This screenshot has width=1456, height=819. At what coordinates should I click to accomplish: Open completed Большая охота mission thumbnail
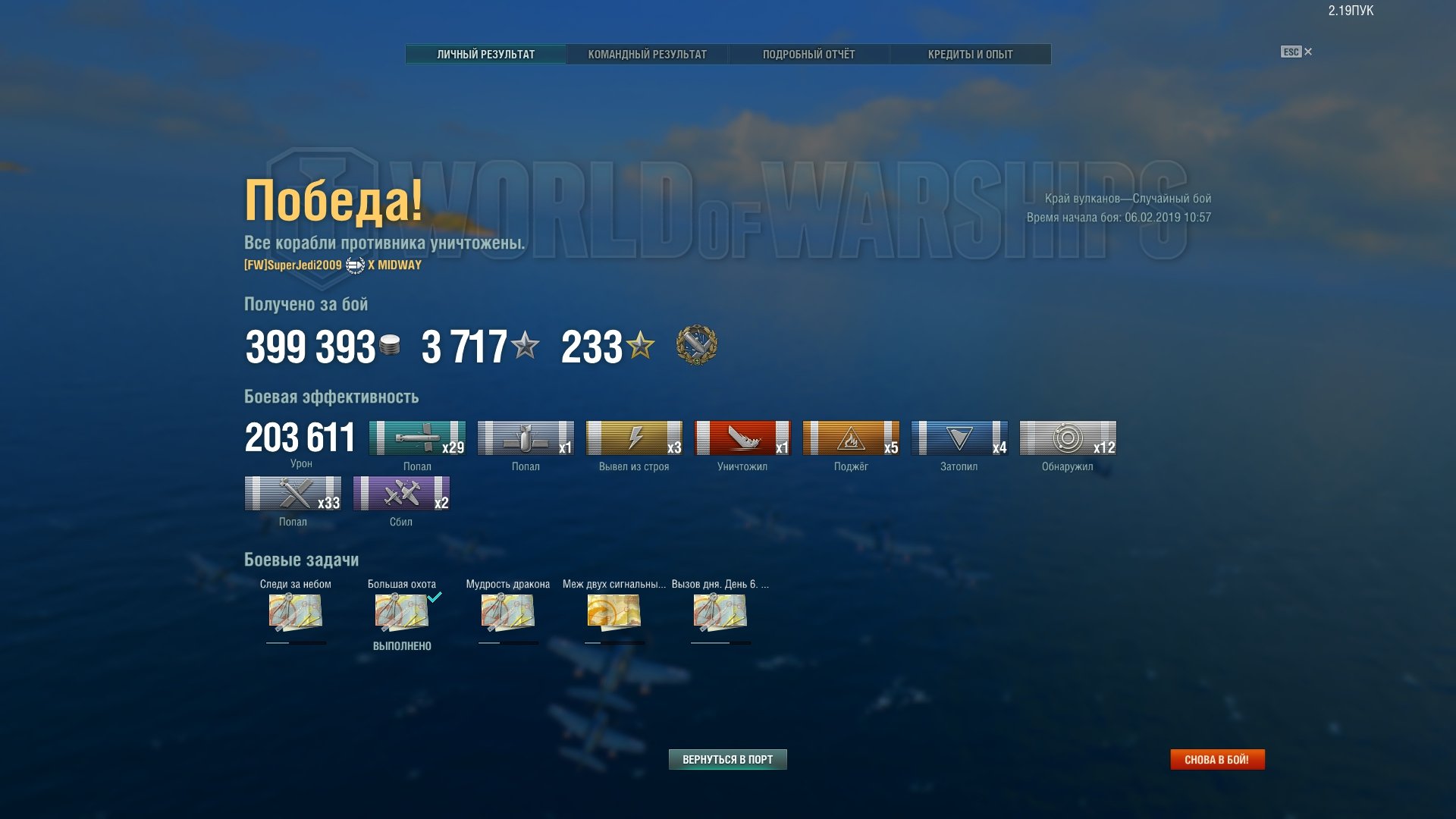pos(402,613)
